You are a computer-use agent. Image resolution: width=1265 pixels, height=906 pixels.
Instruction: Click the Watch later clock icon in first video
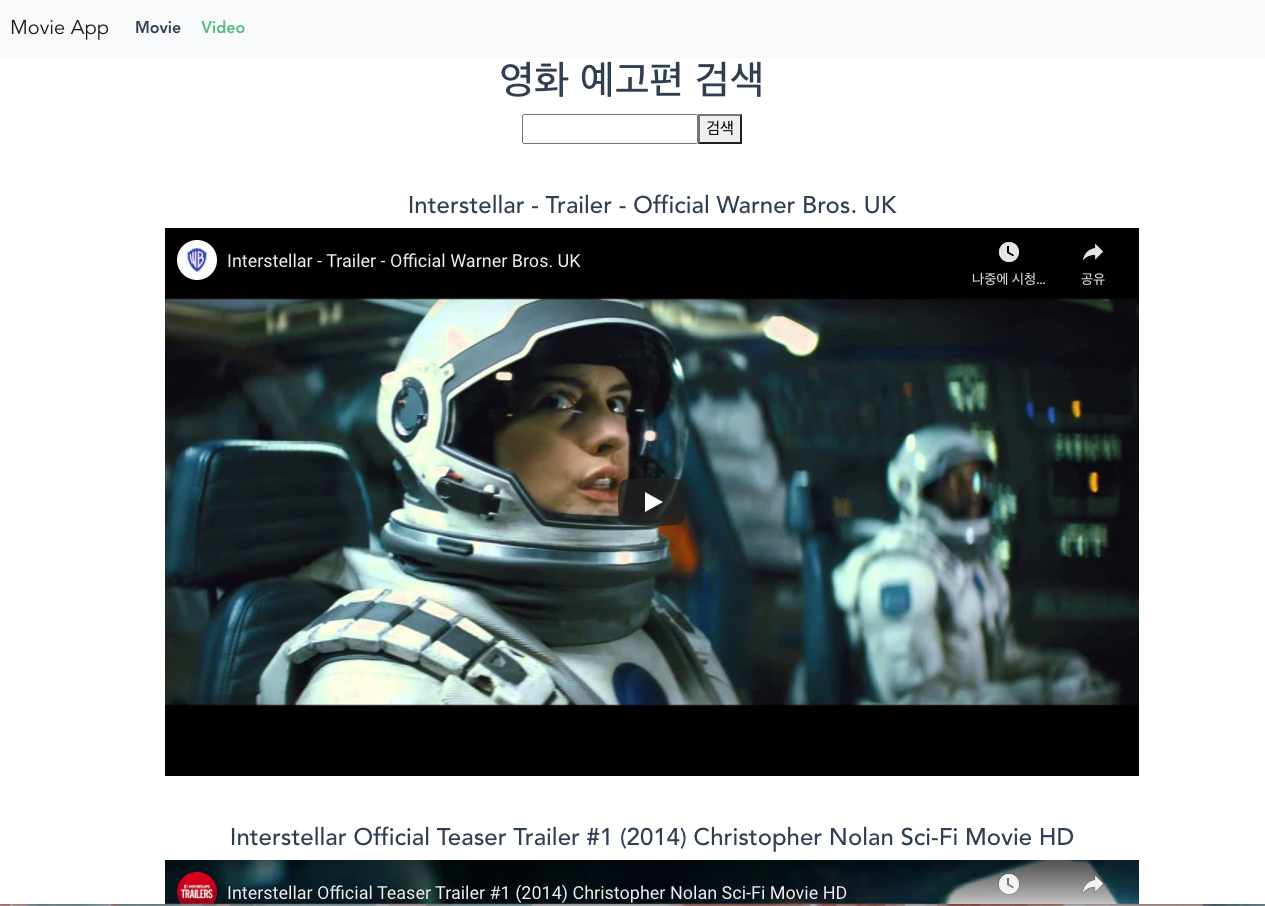coord(1009,252)
